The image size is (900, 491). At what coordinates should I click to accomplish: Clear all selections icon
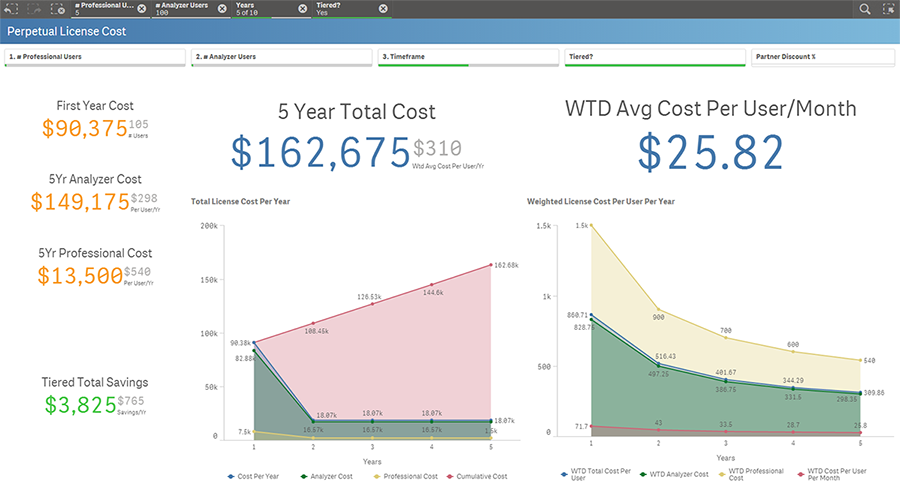[57, 9]
